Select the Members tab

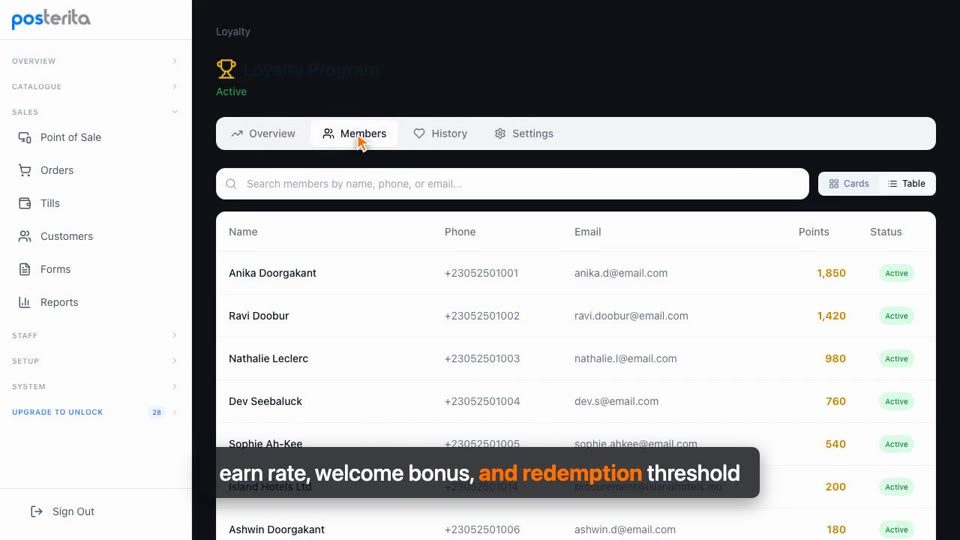(x=354, y=133)
